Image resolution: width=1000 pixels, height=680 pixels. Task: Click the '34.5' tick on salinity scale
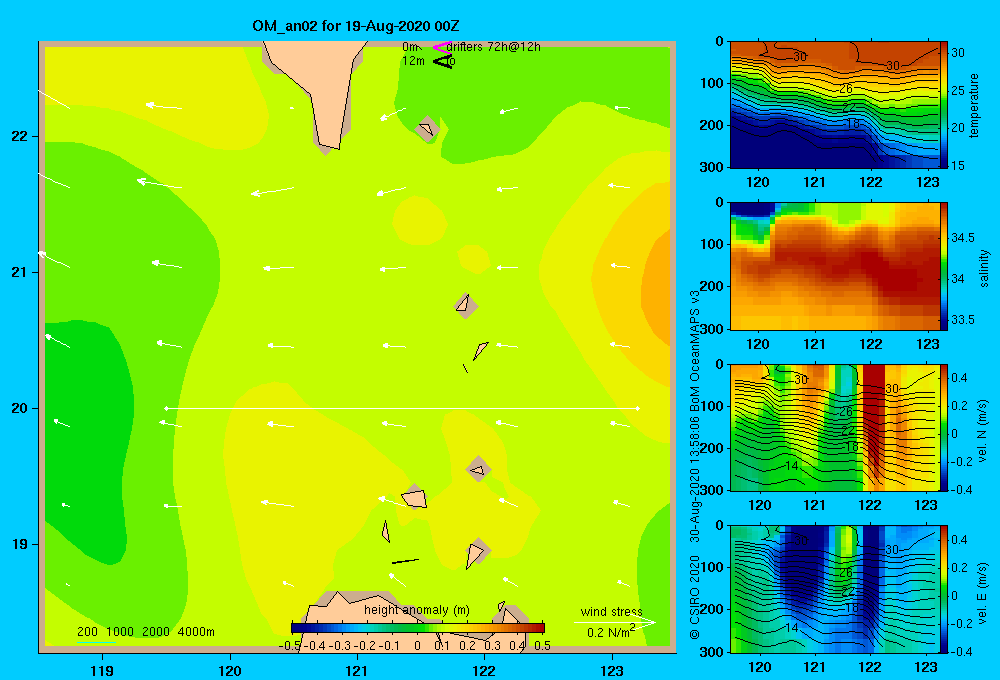pos(962,237)
